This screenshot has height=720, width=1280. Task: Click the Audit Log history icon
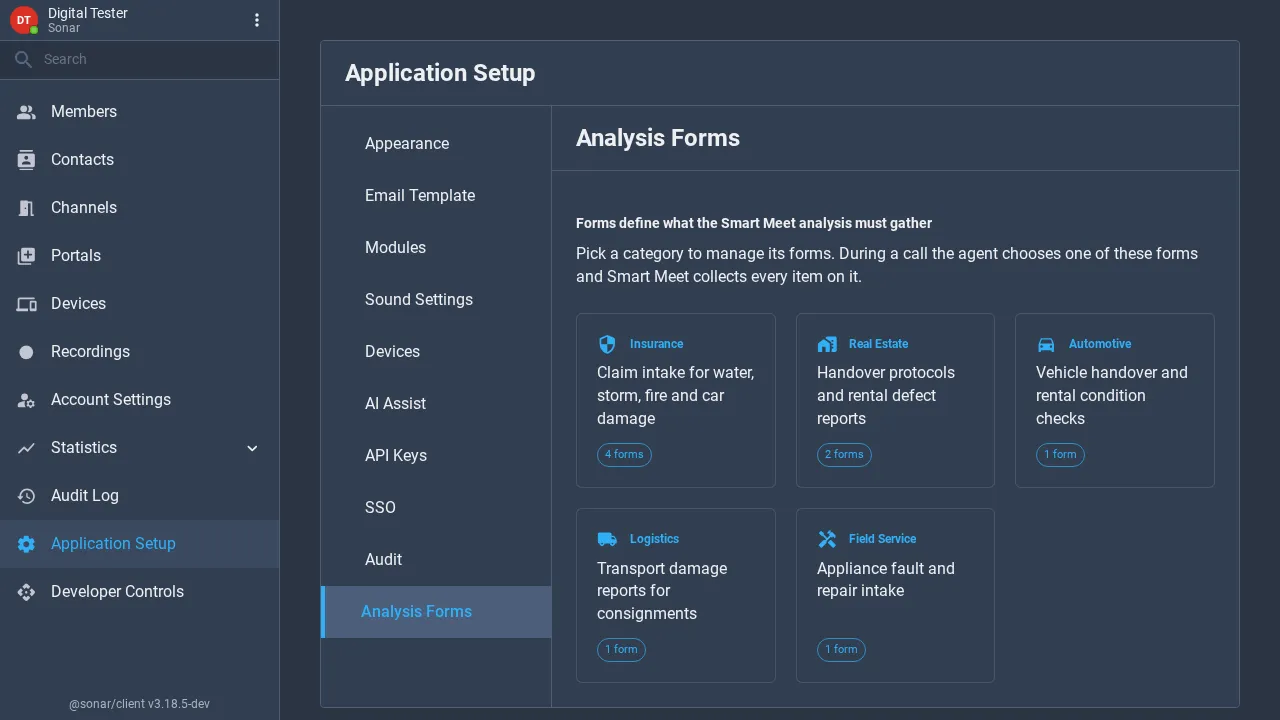coord(26,496)
